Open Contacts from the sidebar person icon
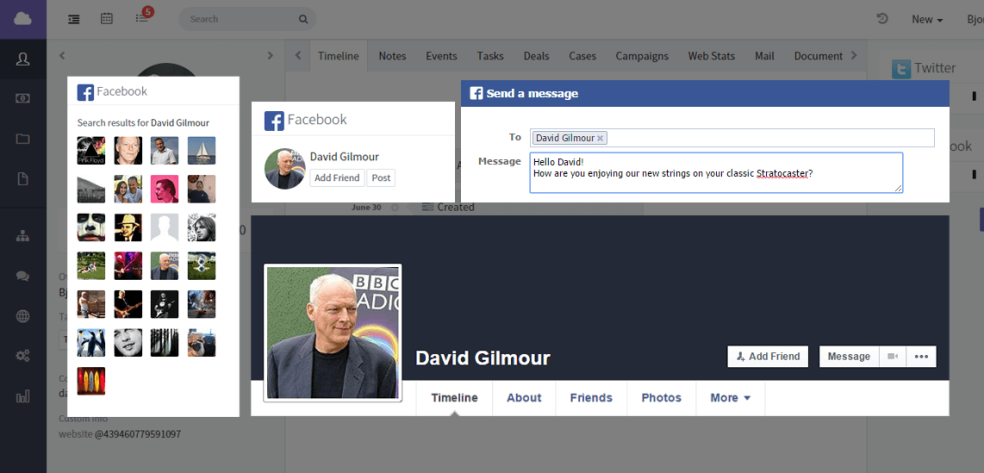Image resolution: width=984 pixels, height=473 pixels. click(22, 59)
